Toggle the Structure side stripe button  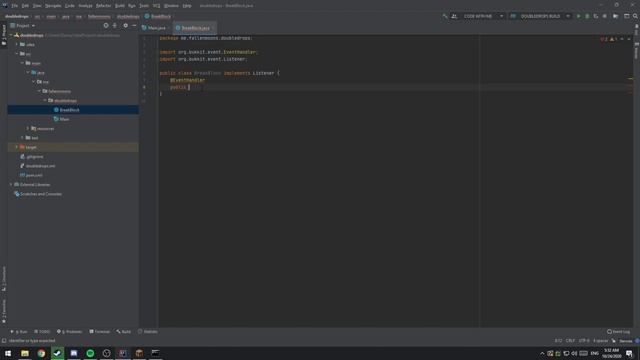(4, 279)
